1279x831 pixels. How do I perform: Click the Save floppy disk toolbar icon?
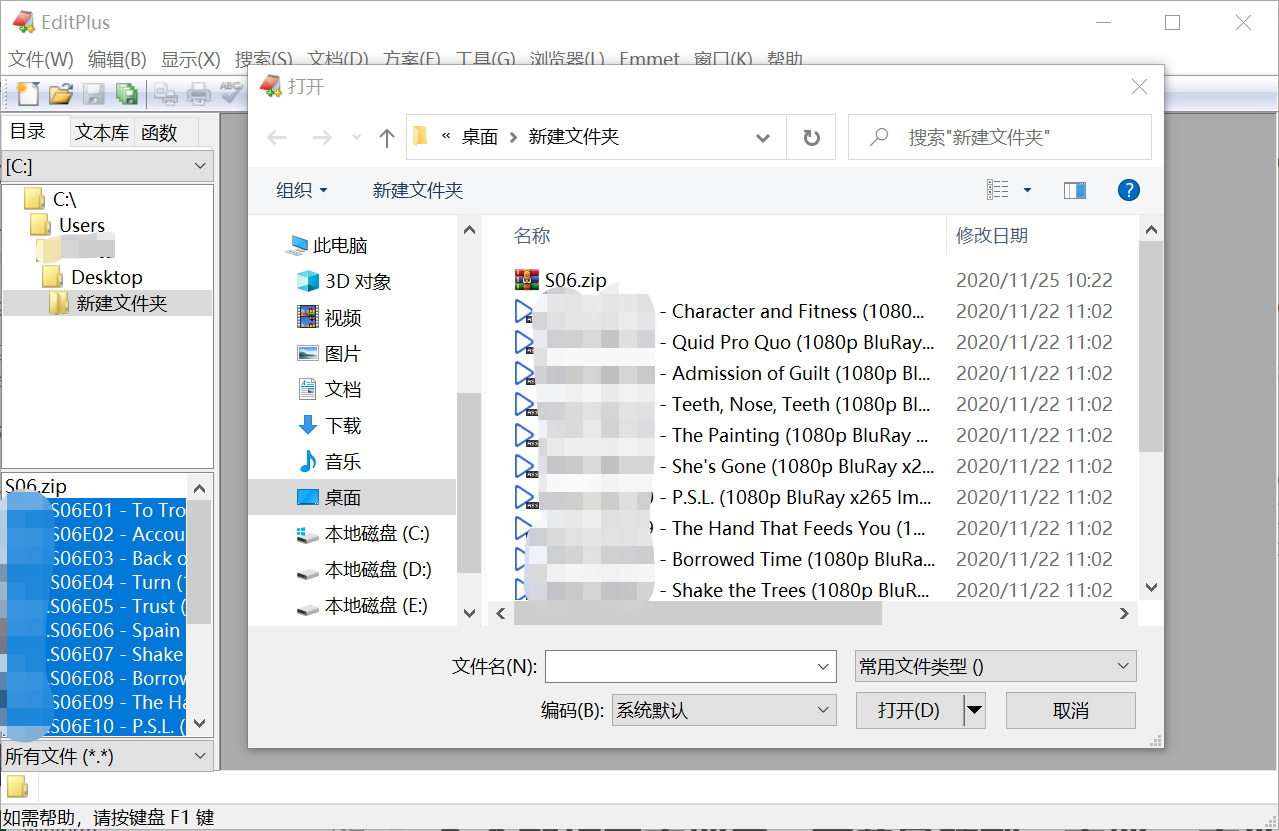click(x=94, y=94)
